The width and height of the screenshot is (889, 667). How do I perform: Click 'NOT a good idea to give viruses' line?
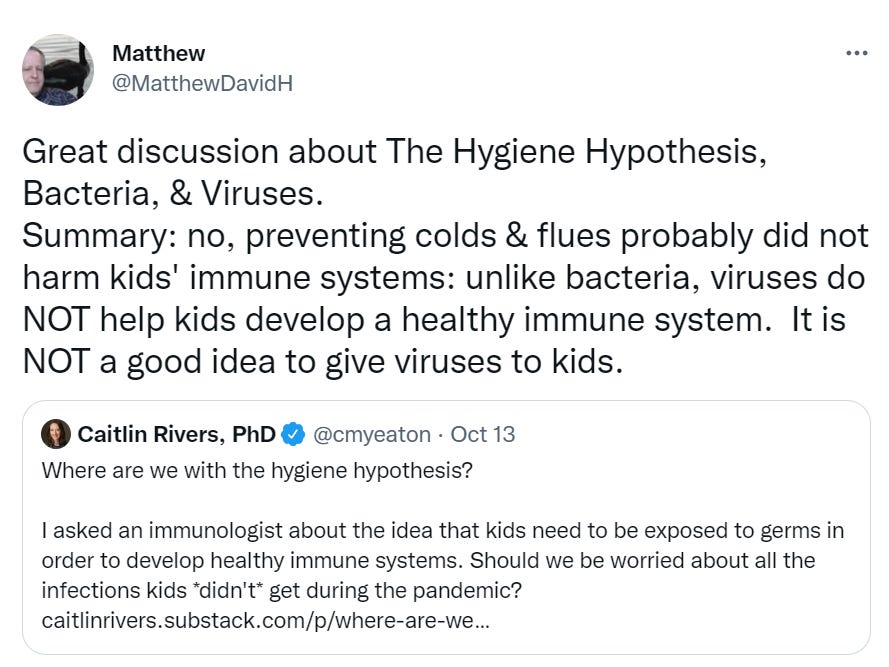(x=322, y=362)
